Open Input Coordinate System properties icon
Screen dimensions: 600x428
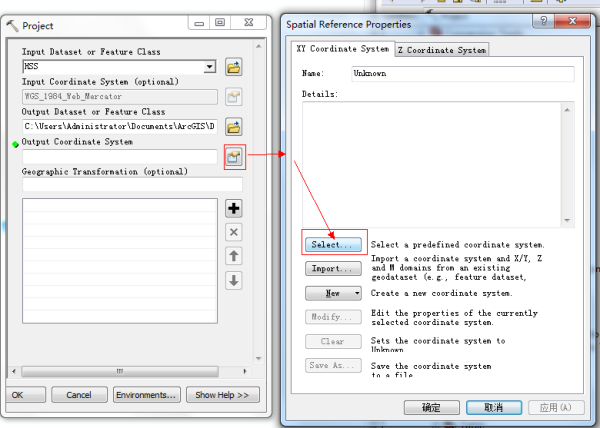click(234, 97)
